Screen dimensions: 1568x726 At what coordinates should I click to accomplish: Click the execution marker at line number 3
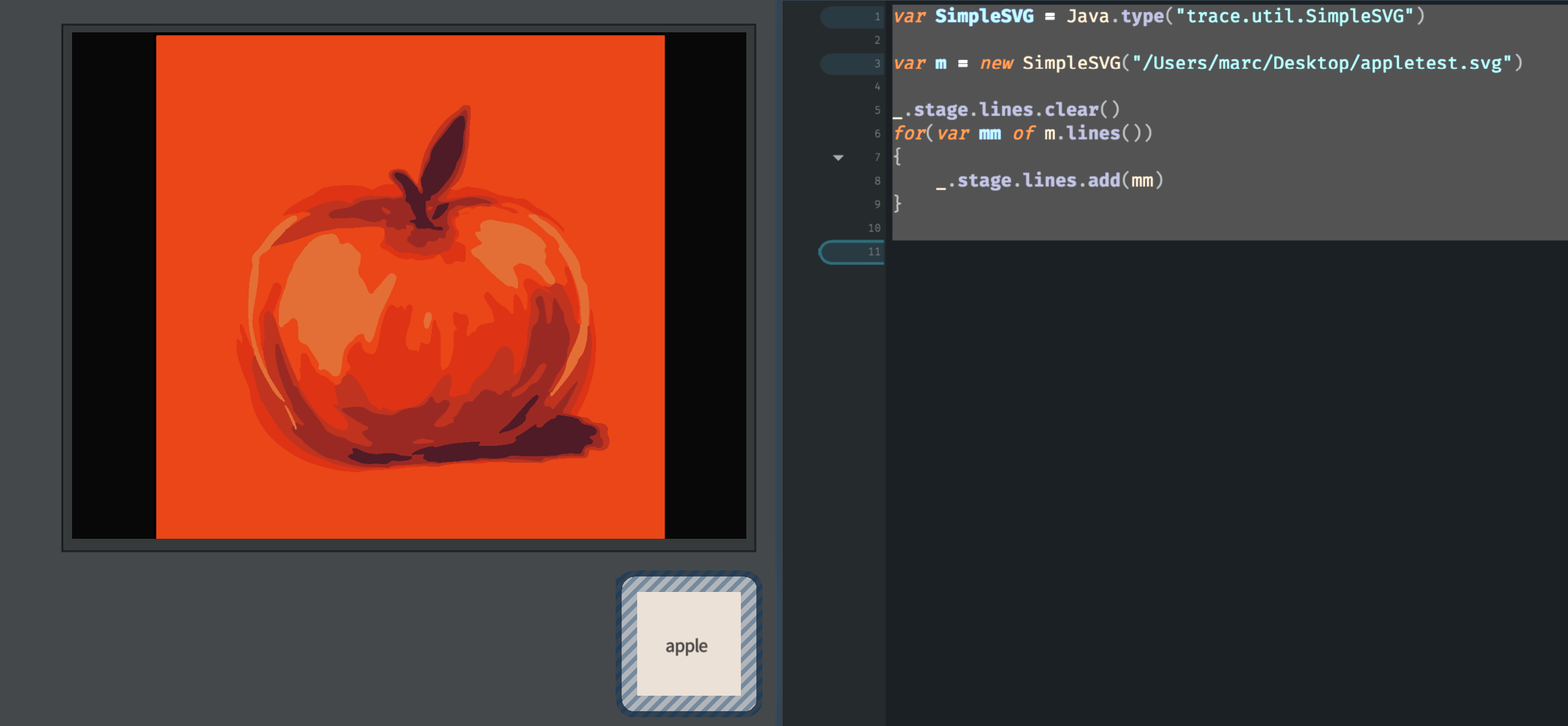(852, 63)
